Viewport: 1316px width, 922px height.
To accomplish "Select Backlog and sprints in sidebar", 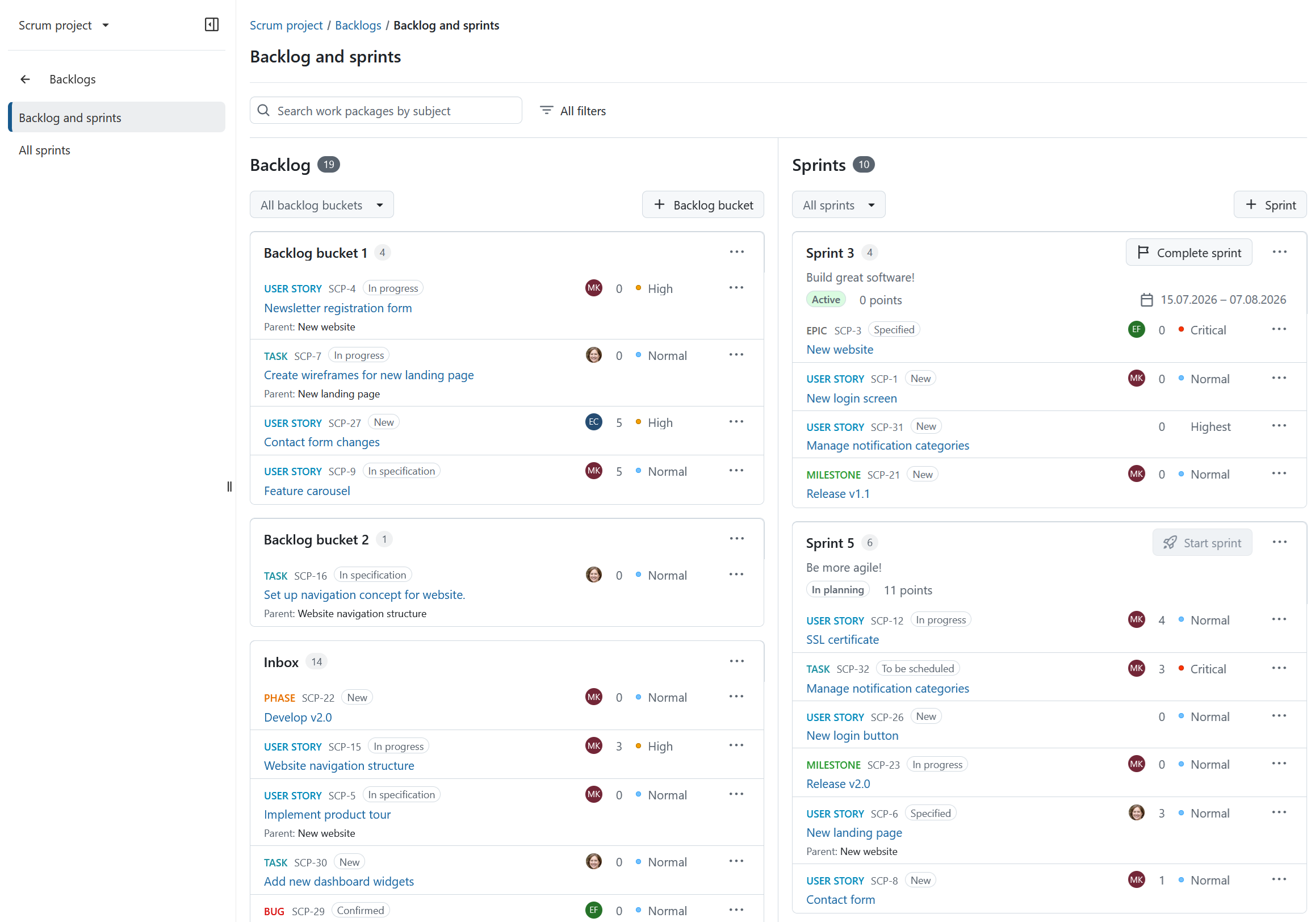I will pyautogui.click(x=117, y=118).
